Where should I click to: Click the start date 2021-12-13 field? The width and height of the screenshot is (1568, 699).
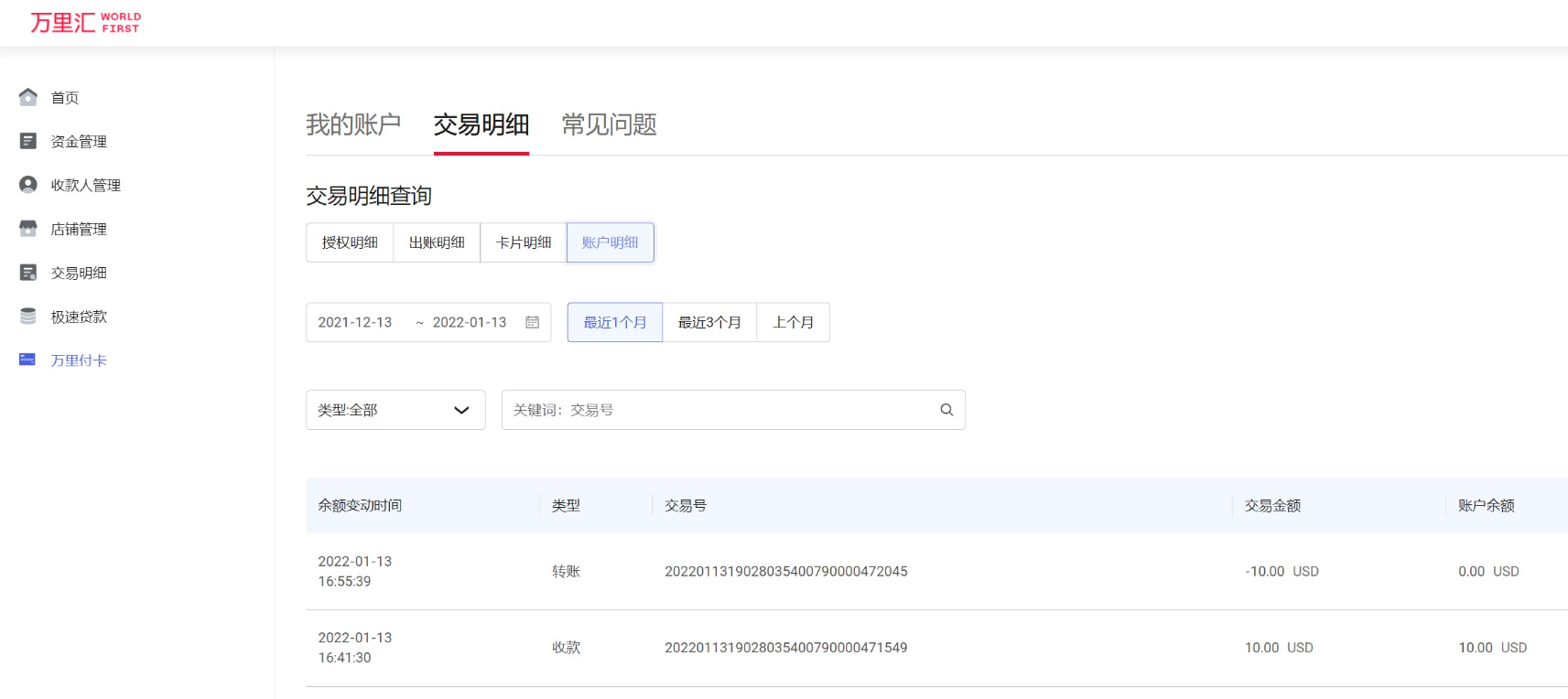coord(355,322)
